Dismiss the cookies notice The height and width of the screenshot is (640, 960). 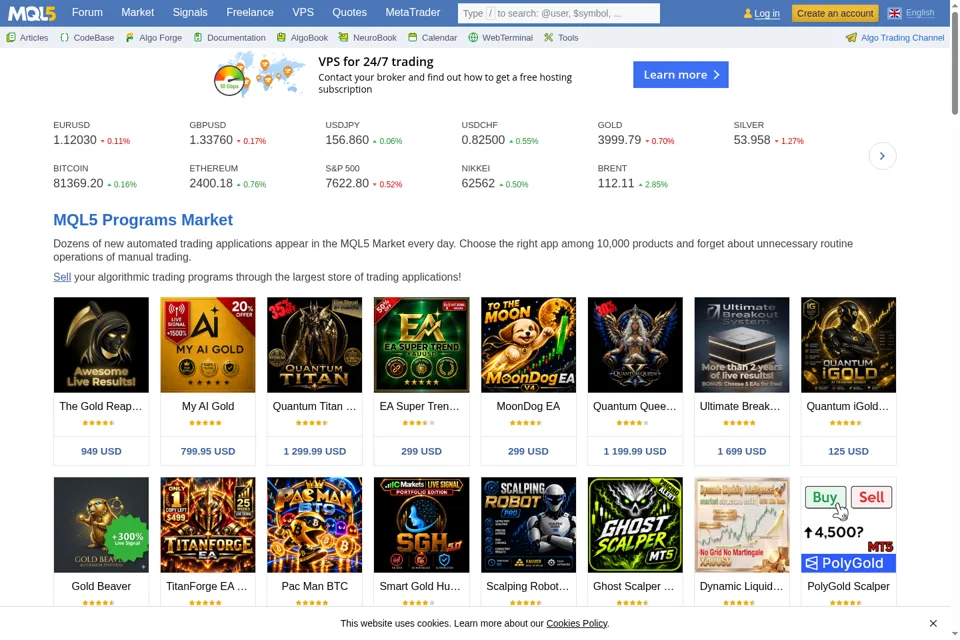pos(933,623)
